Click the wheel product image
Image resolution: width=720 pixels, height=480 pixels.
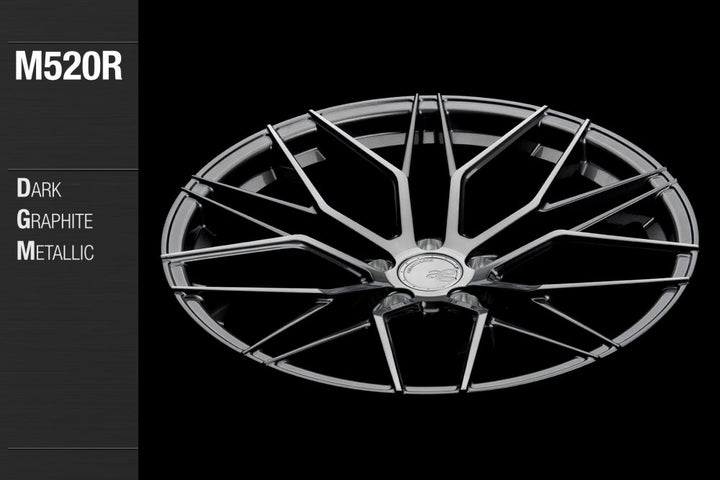tap(429, 240)
